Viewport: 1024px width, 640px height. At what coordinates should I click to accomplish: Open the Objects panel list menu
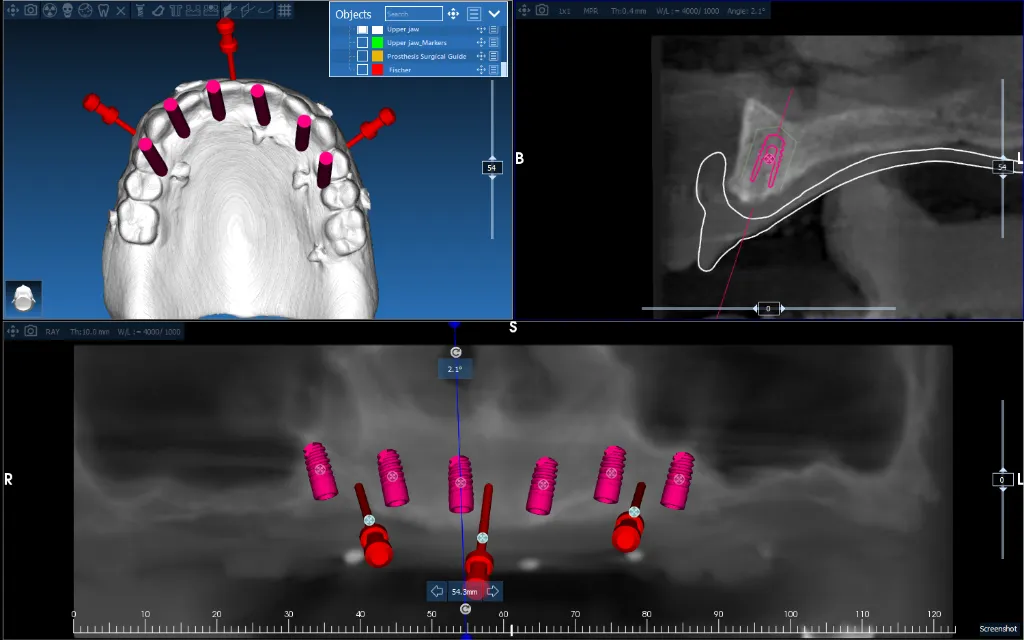[474, 13]
